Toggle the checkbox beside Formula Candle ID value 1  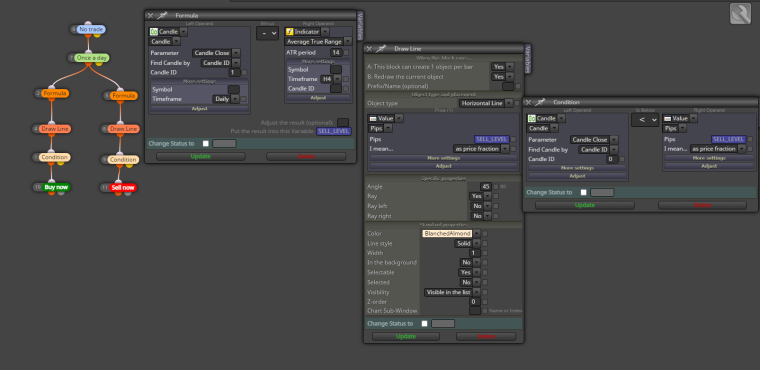[x=244, y=73]
